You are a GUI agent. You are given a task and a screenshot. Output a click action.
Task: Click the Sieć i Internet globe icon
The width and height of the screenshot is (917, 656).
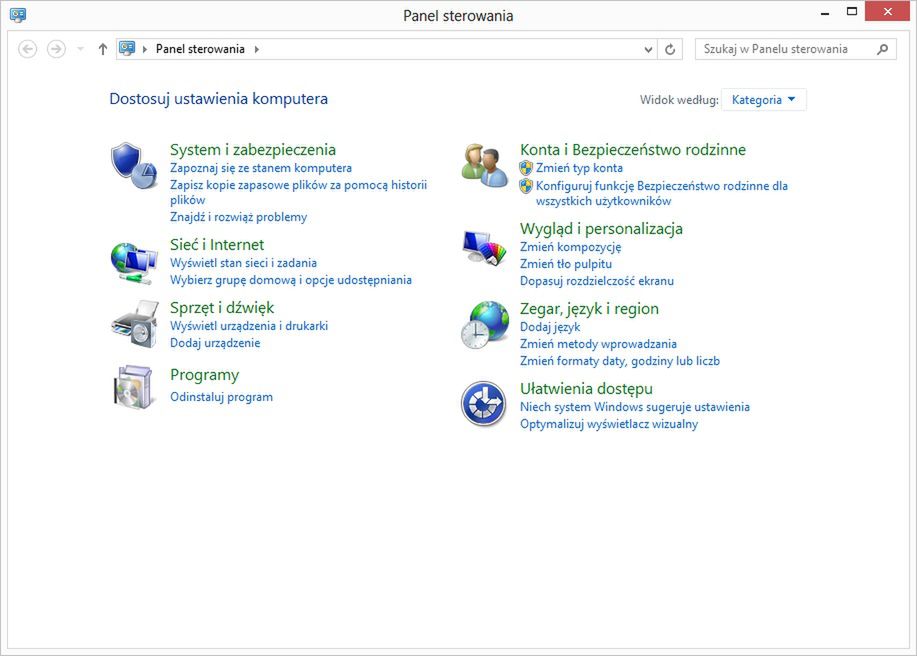135,264
